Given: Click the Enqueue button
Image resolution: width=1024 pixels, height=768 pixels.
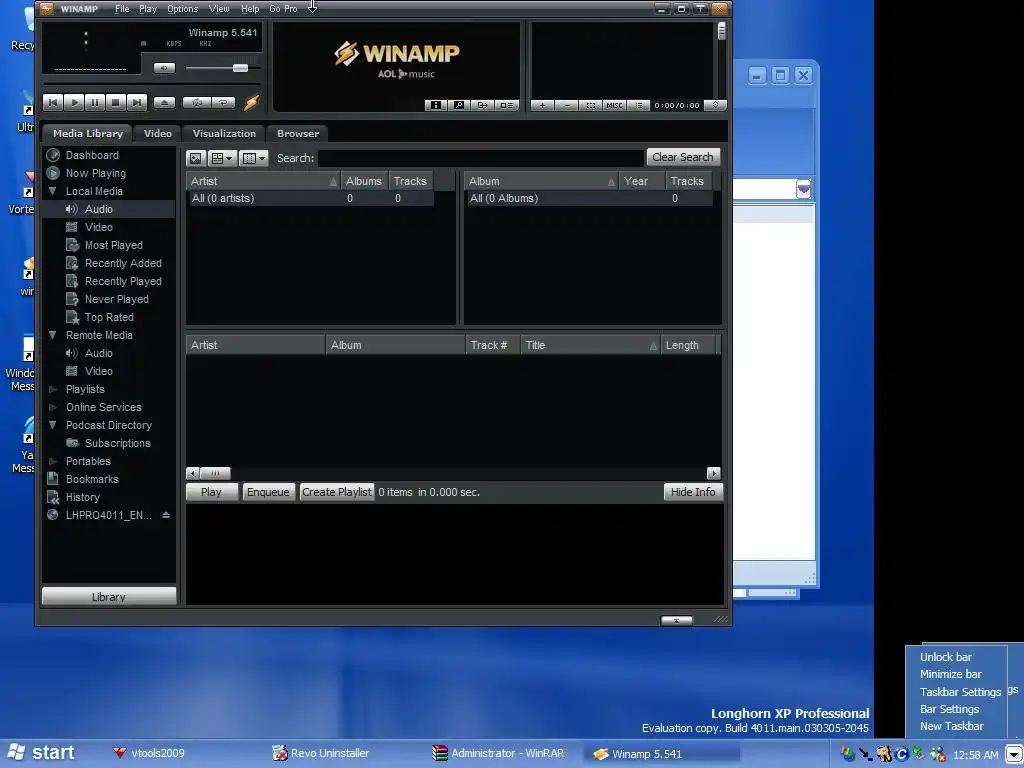Looking at the screenshot, I should tap(268, 492).
